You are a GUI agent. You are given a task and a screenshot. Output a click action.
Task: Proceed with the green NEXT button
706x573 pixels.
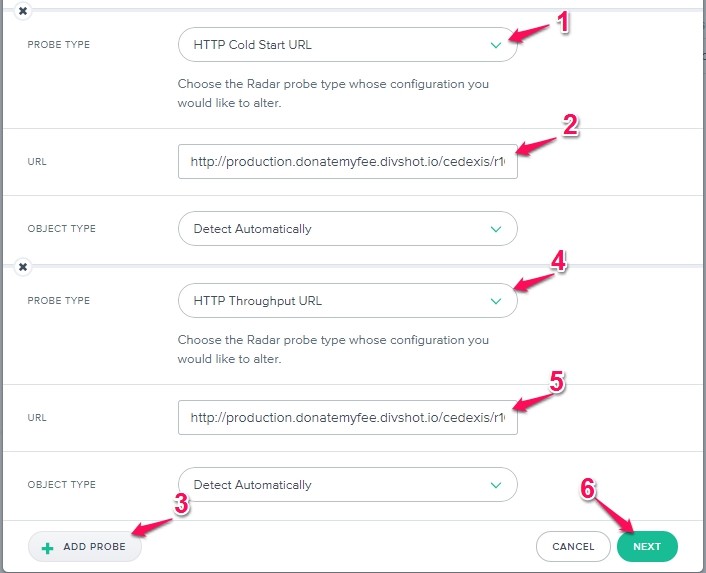[647, 547]
